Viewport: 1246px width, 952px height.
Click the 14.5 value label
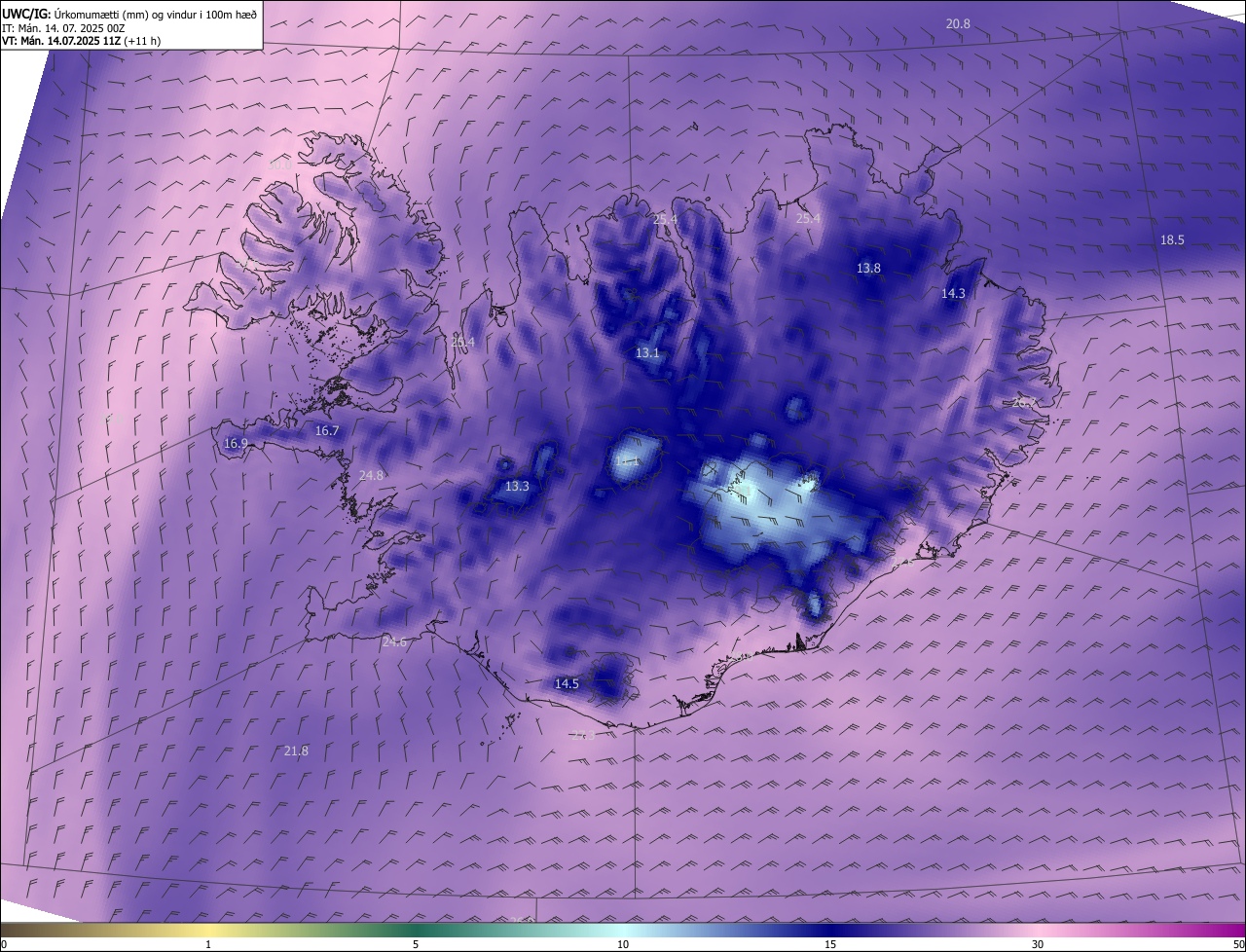(567, 684)
